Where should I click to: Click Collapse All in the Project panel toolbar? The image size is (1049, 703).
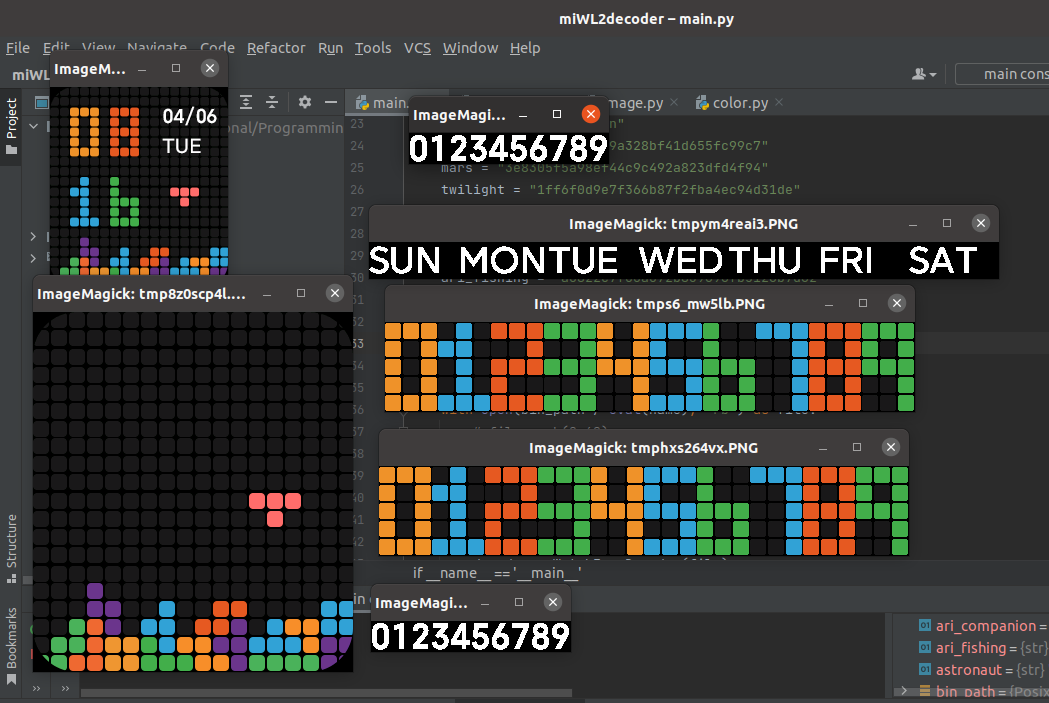point(272,102)
